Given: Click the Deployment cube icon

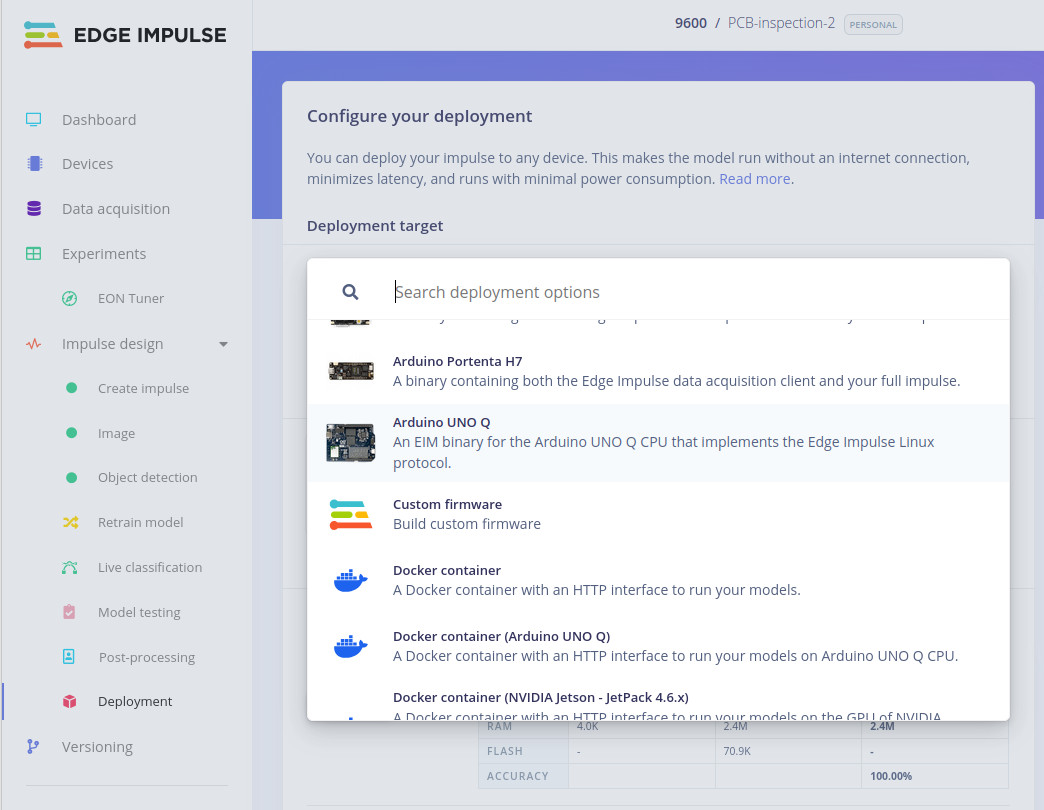Looking at the screenshot, I should (69, 702).
